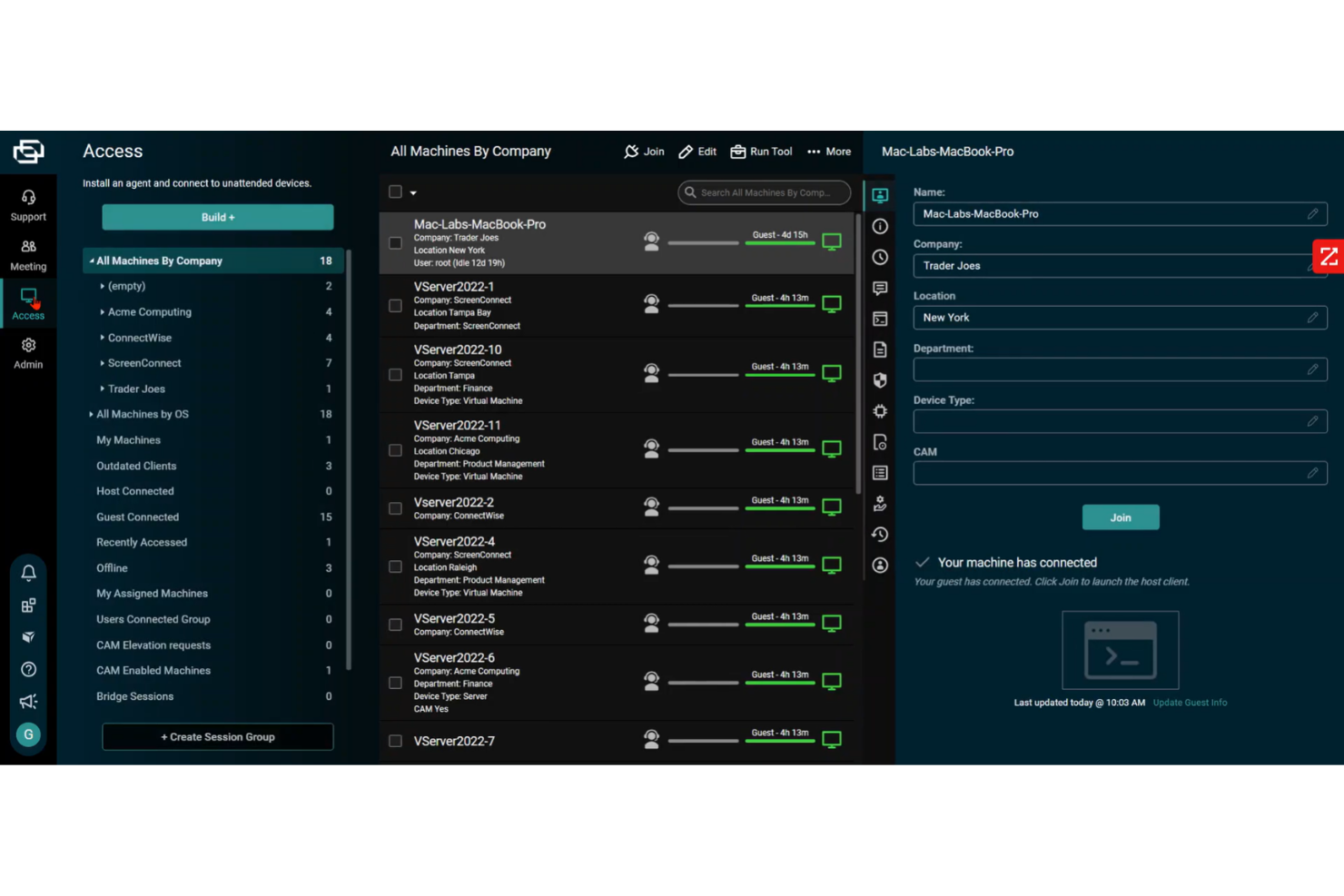Screen dimensions: 1344x896
Task: Open the help question mark icon
Action: click(28, 669)
